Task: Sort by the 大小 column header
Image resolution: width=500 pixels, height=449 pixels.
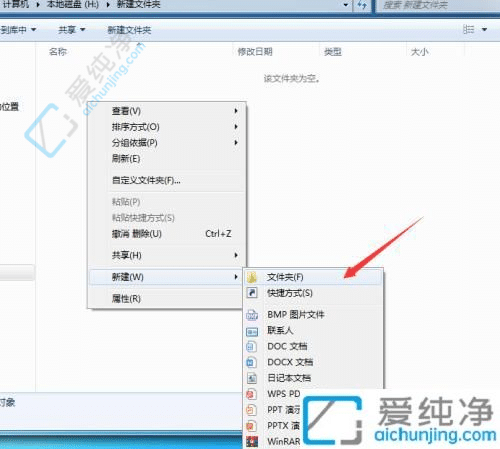Action: click(x=420, y=52)
